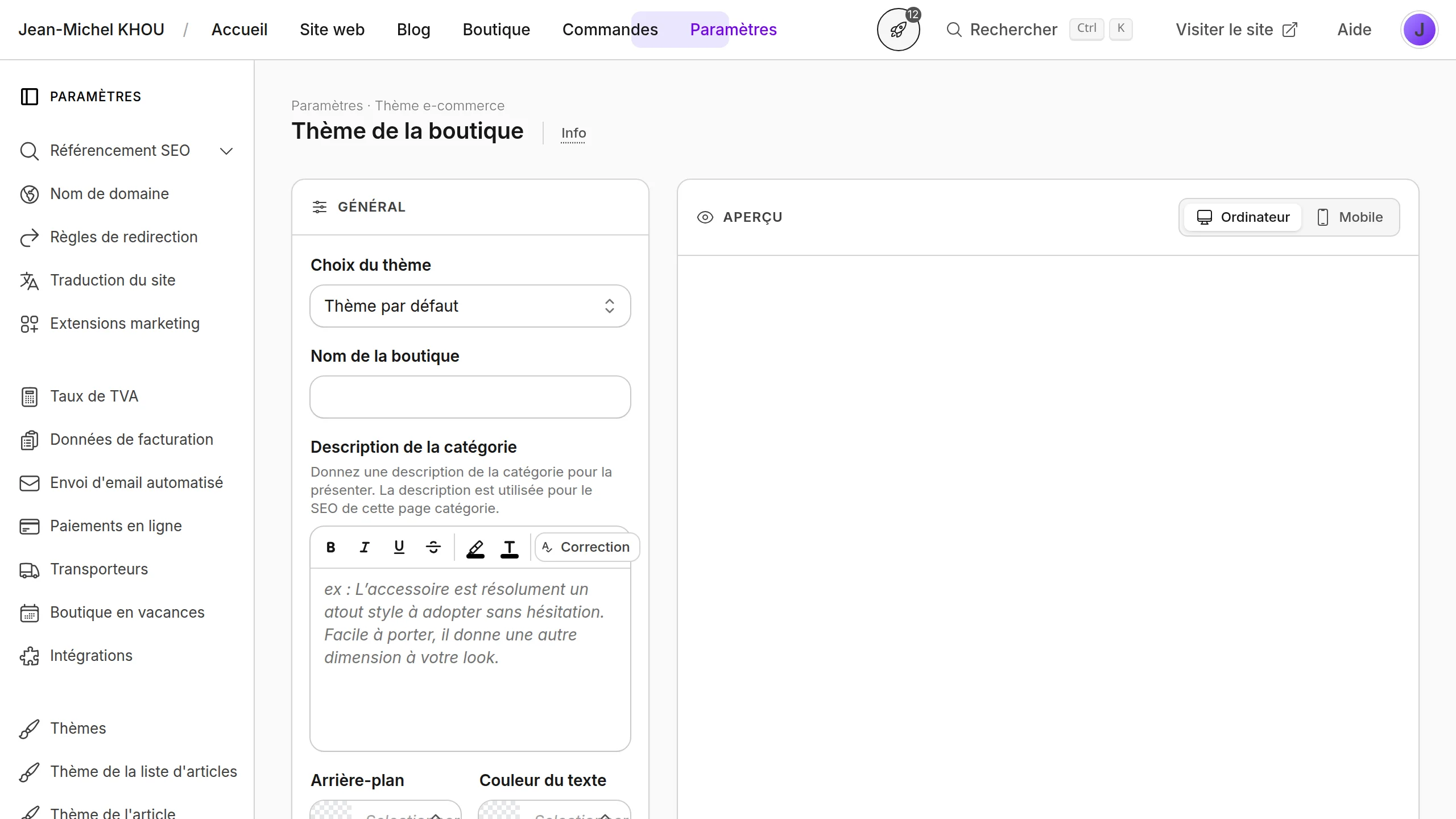Open the Commandes menu tab
The height and width of the screenshot is (819, 1456).
pyautogui.click(x=610, y=30)
